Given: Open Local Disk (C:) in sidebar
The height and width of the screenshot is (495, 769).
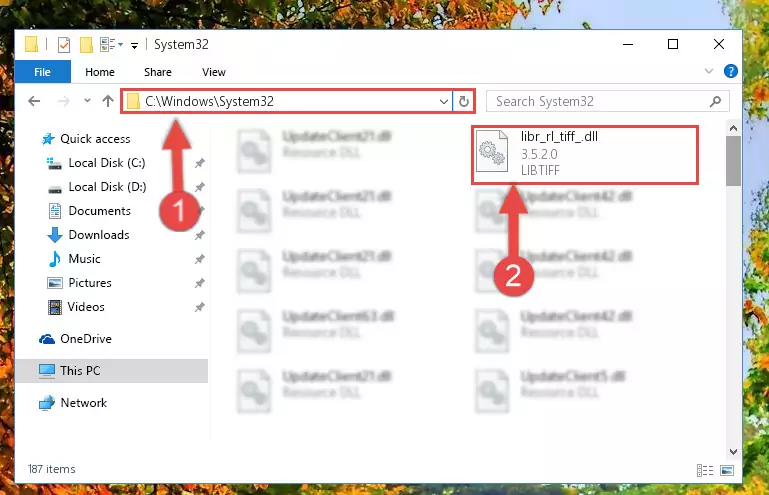Looking at the screenshot, I should pos(107,163).
